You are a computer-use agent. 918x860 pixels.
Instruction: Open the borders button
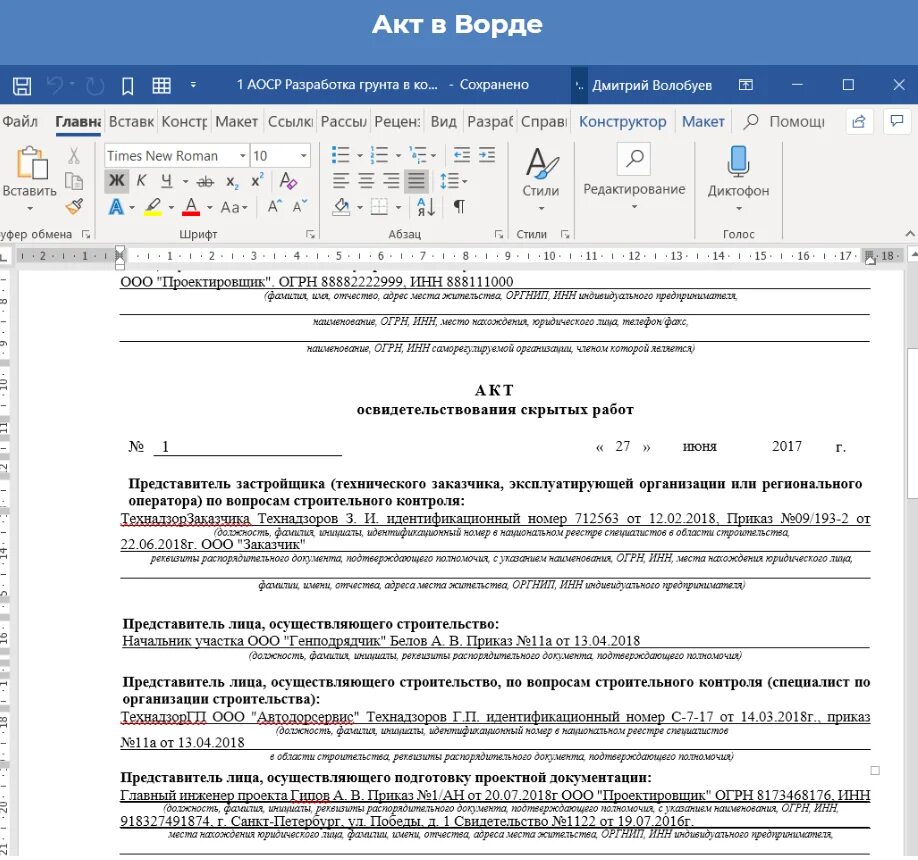click(379, 207)
